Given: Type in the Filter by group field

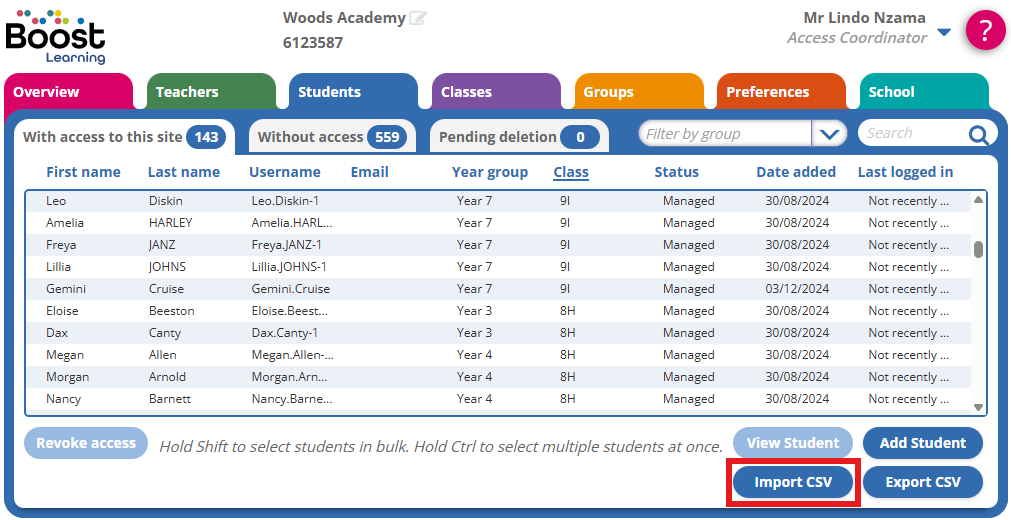Looking at the screenshot, I should click(725, 134).
